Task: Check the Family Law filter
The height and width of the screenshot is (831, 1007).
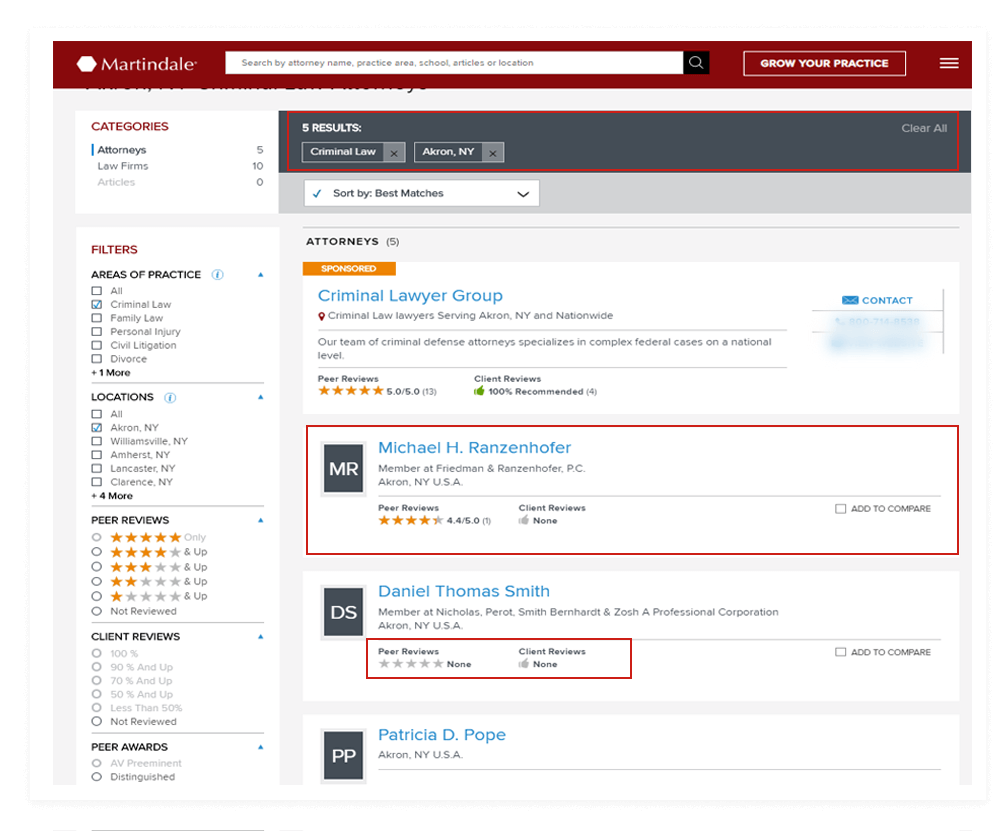Action: click(96, 318)
